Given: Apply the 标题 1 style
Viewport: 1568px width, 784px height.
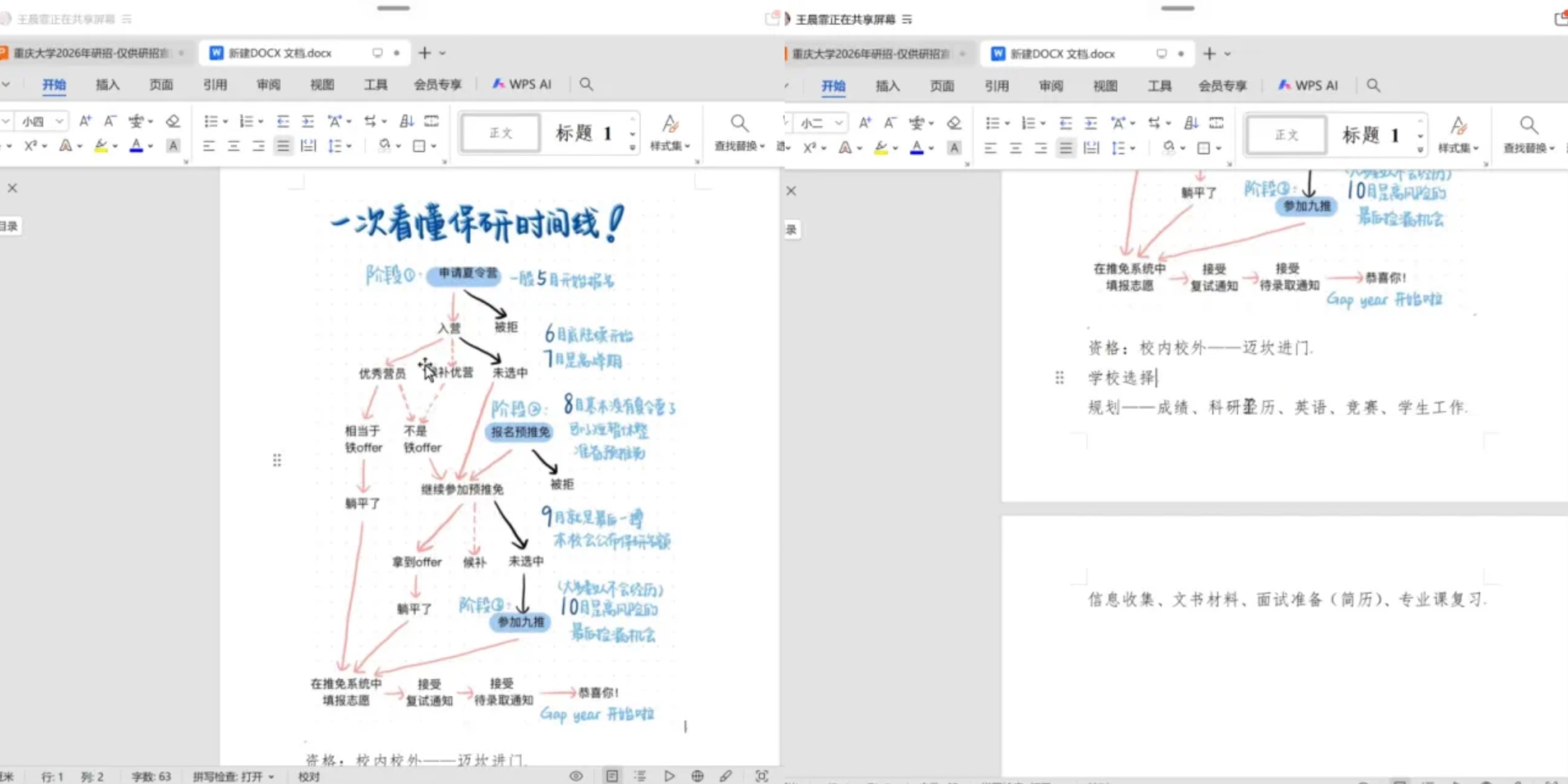Looking at the screenshot, I should [x=583, y=132].
